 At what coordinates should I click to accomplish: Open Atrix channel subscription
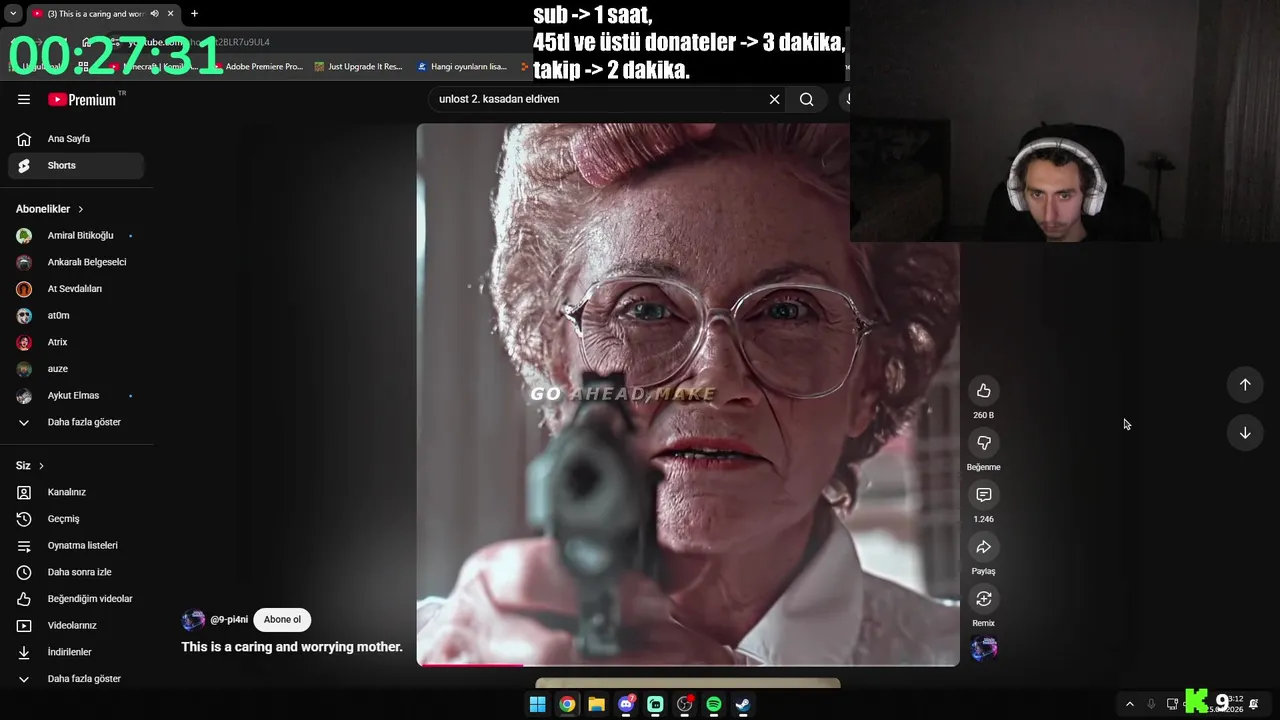click(x=76, y=342)
